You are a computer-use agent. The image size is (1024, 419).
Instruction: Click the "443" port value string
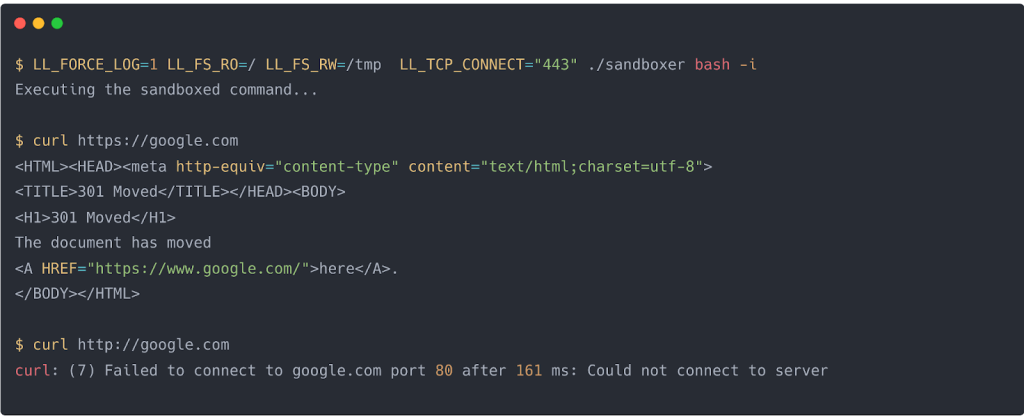point(557,65)
